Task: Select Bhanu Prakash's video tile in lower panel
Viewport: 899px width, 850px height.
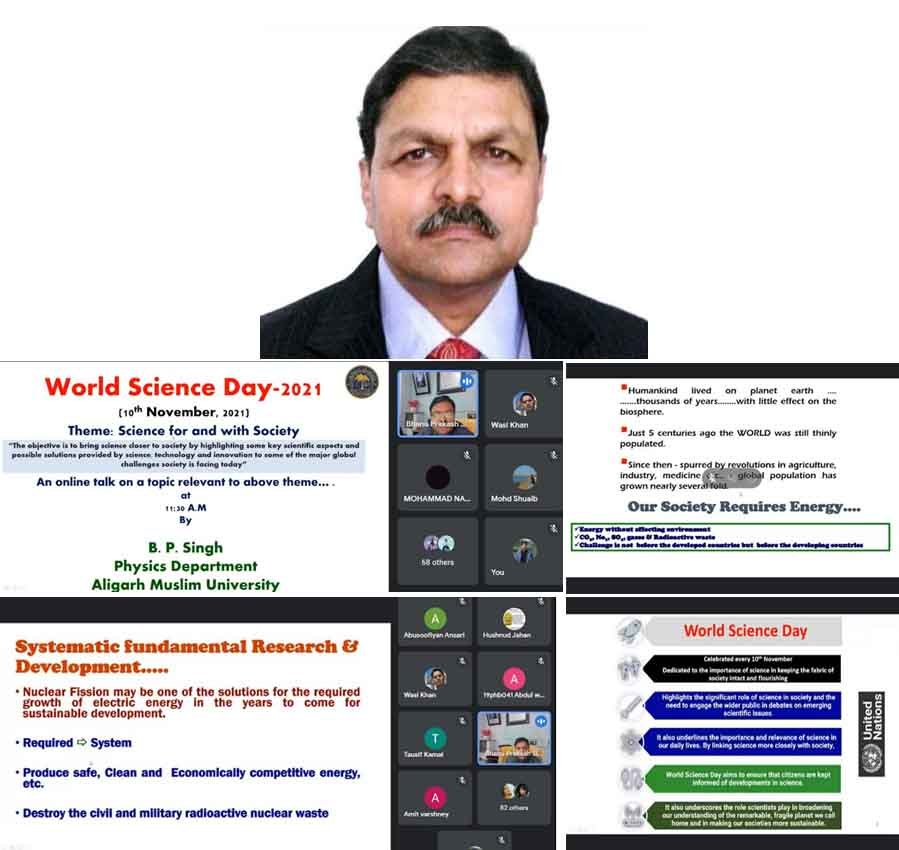Action: tap(515, 738)
